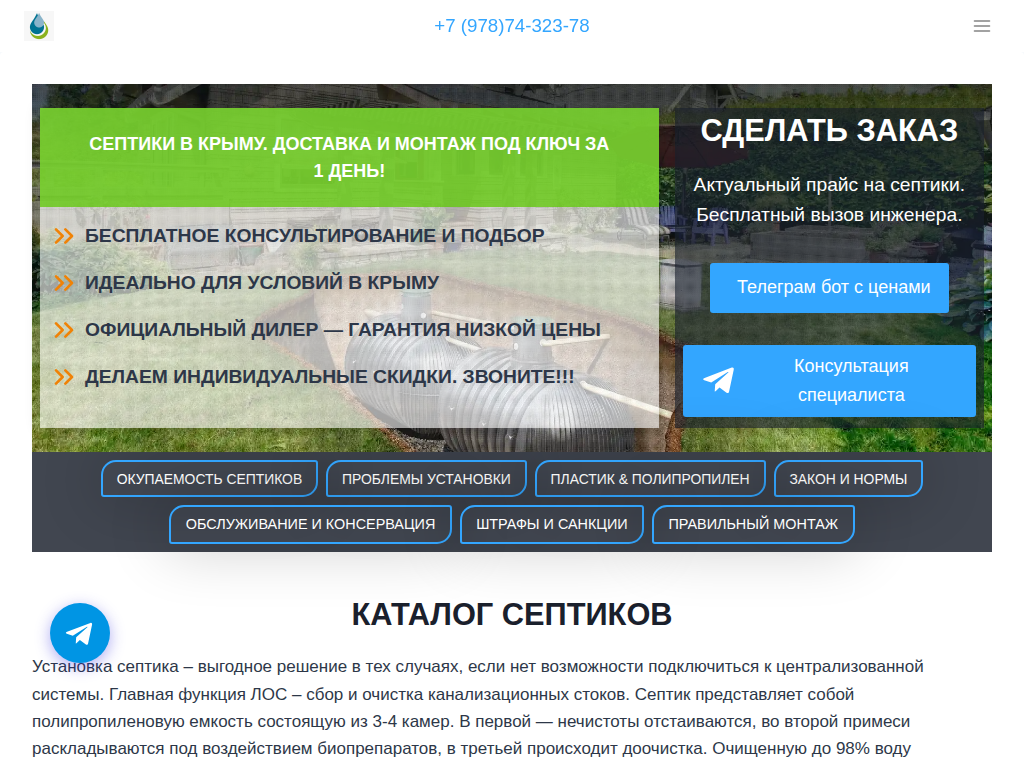Open the Проблемы установки topic
The image size is (1024, 768).
426,479
